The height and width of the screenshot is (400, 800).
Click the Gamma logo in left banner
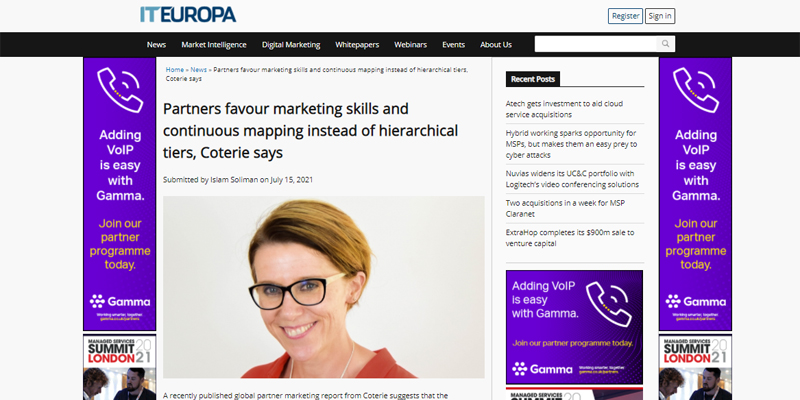click(120, 300)
